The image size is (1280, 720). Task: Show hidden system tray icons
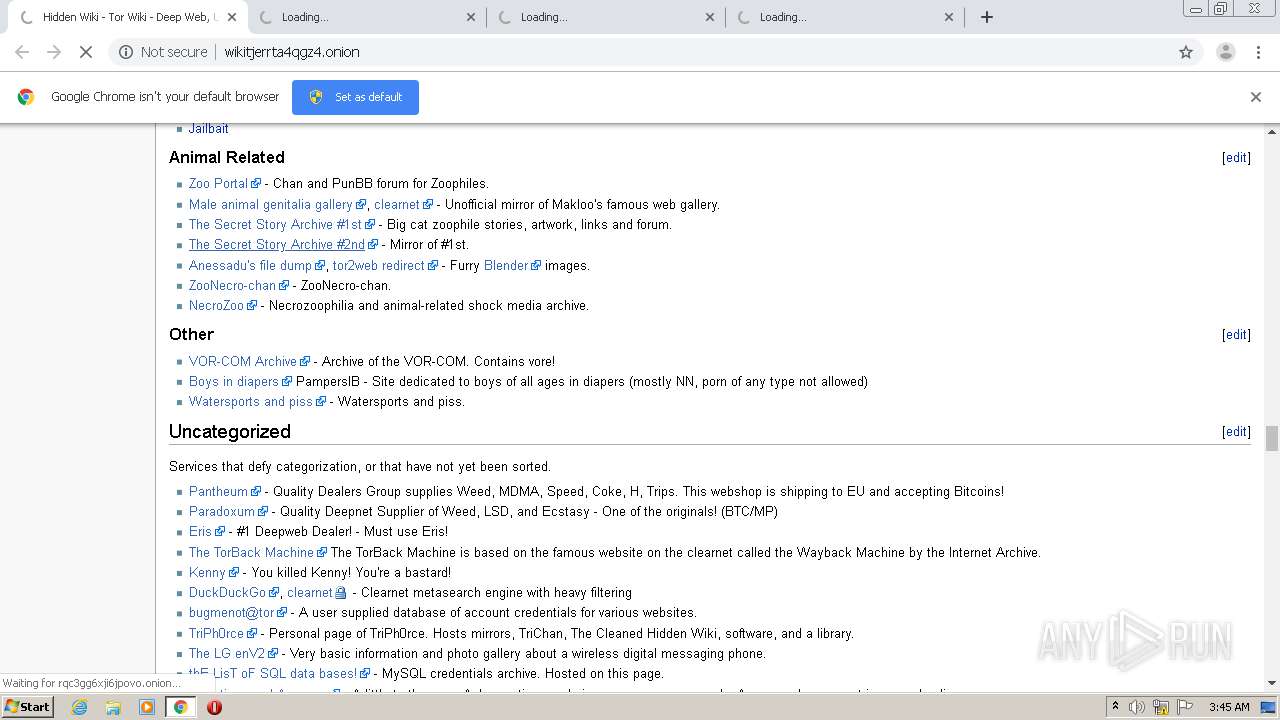tap(1116, 707)
